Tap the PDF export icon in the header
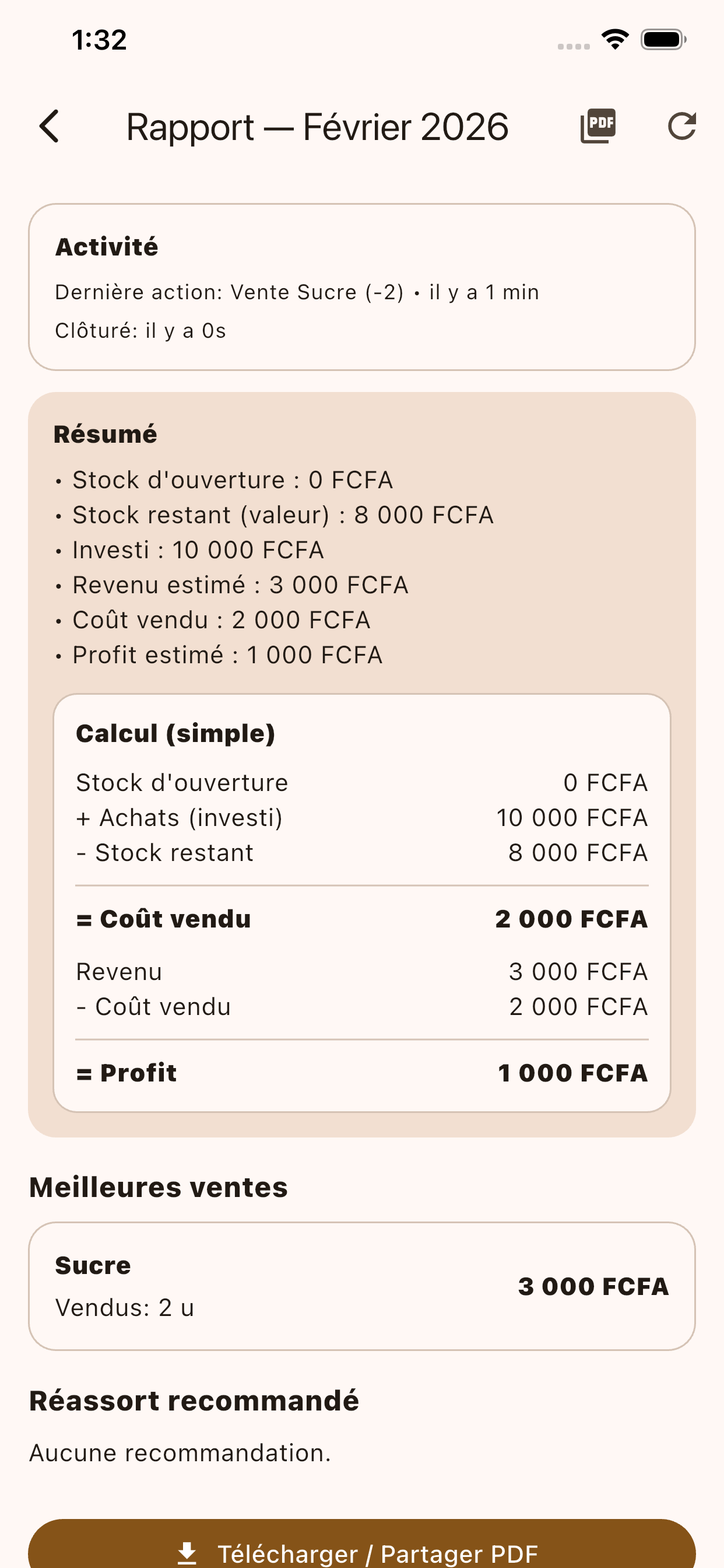The width and height of the screenshot is (724, 1568). pyautogui.click(x=599, y=126)
